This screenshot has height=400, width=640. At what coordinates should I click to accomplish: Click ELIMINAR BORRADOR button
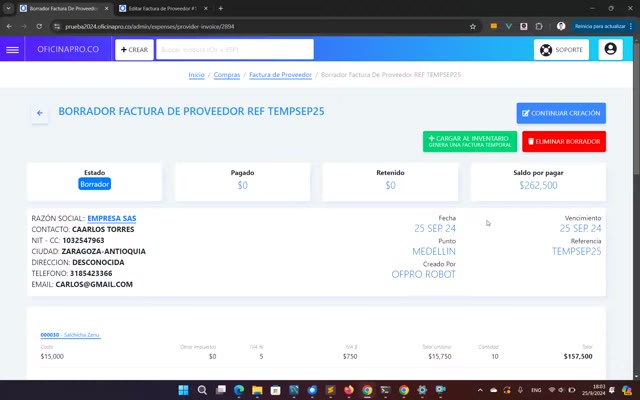[x=564, y=141]
